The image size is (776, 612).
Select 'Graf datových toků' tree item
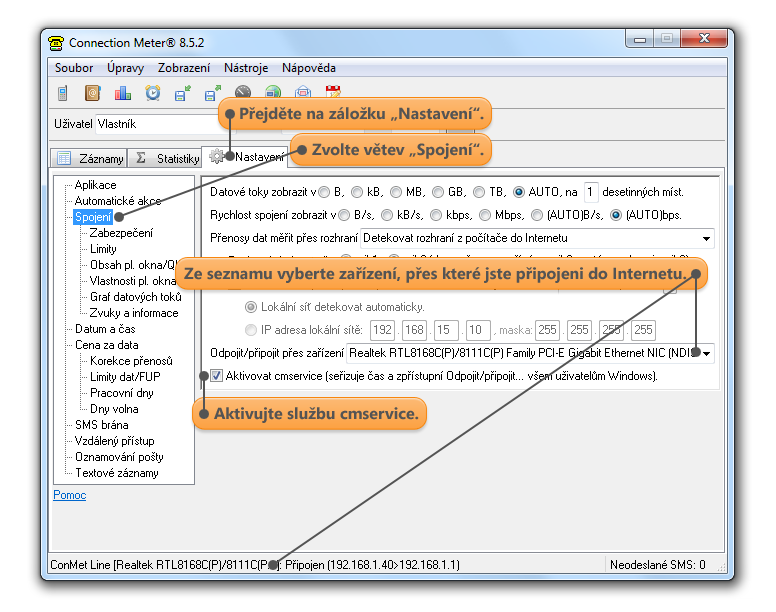[x=136, y=297]
